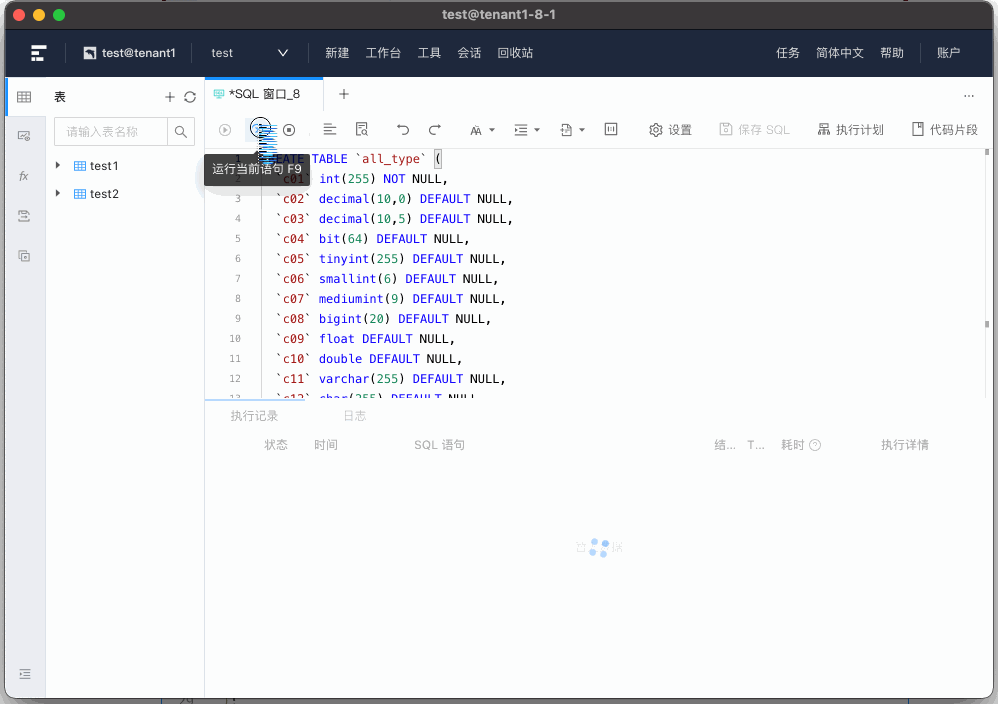Show help for the 耗时 column
Image resolution: width=998 pixels, height=704 pixels.
click(x=815, y=445)
